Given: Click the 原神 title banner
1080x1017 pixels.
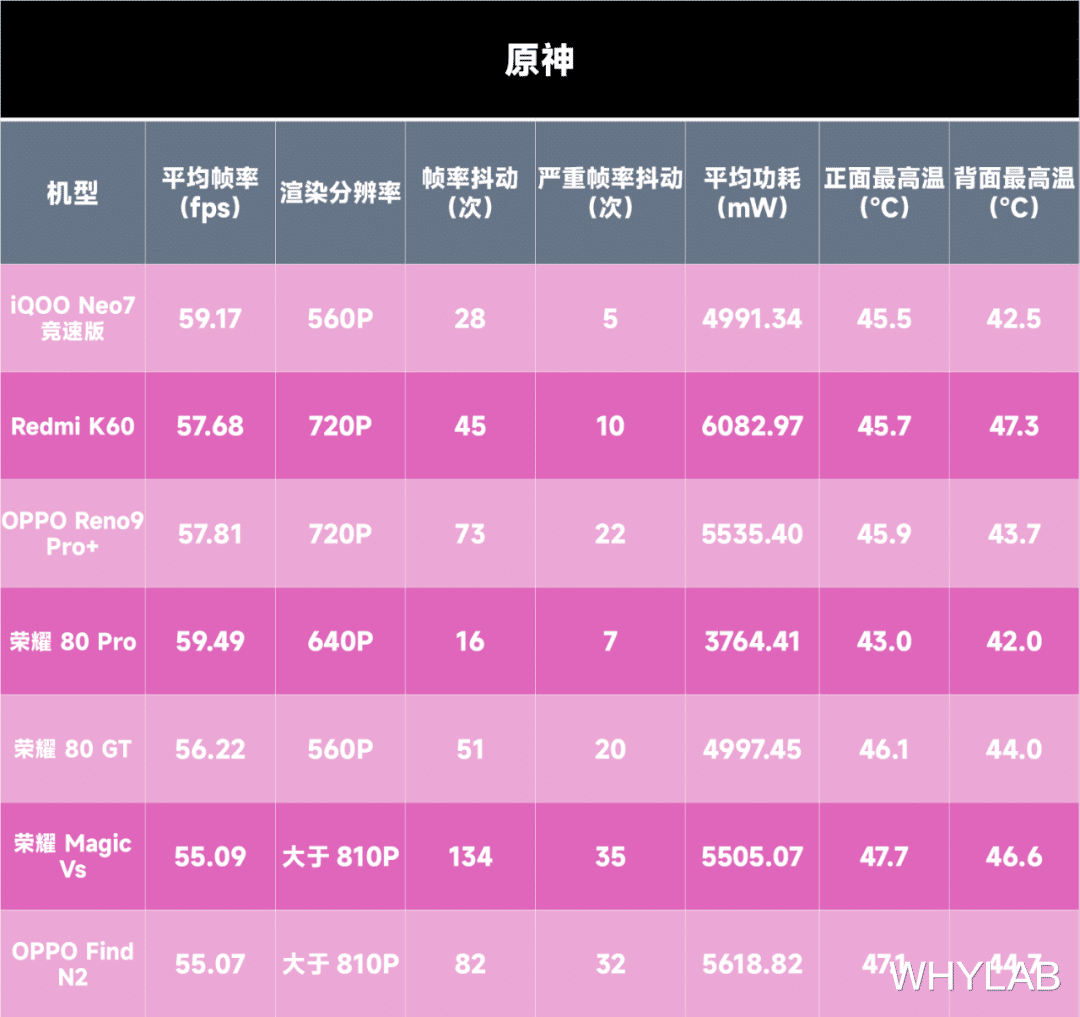Looking at the screenshot, I should coord(540,60).
